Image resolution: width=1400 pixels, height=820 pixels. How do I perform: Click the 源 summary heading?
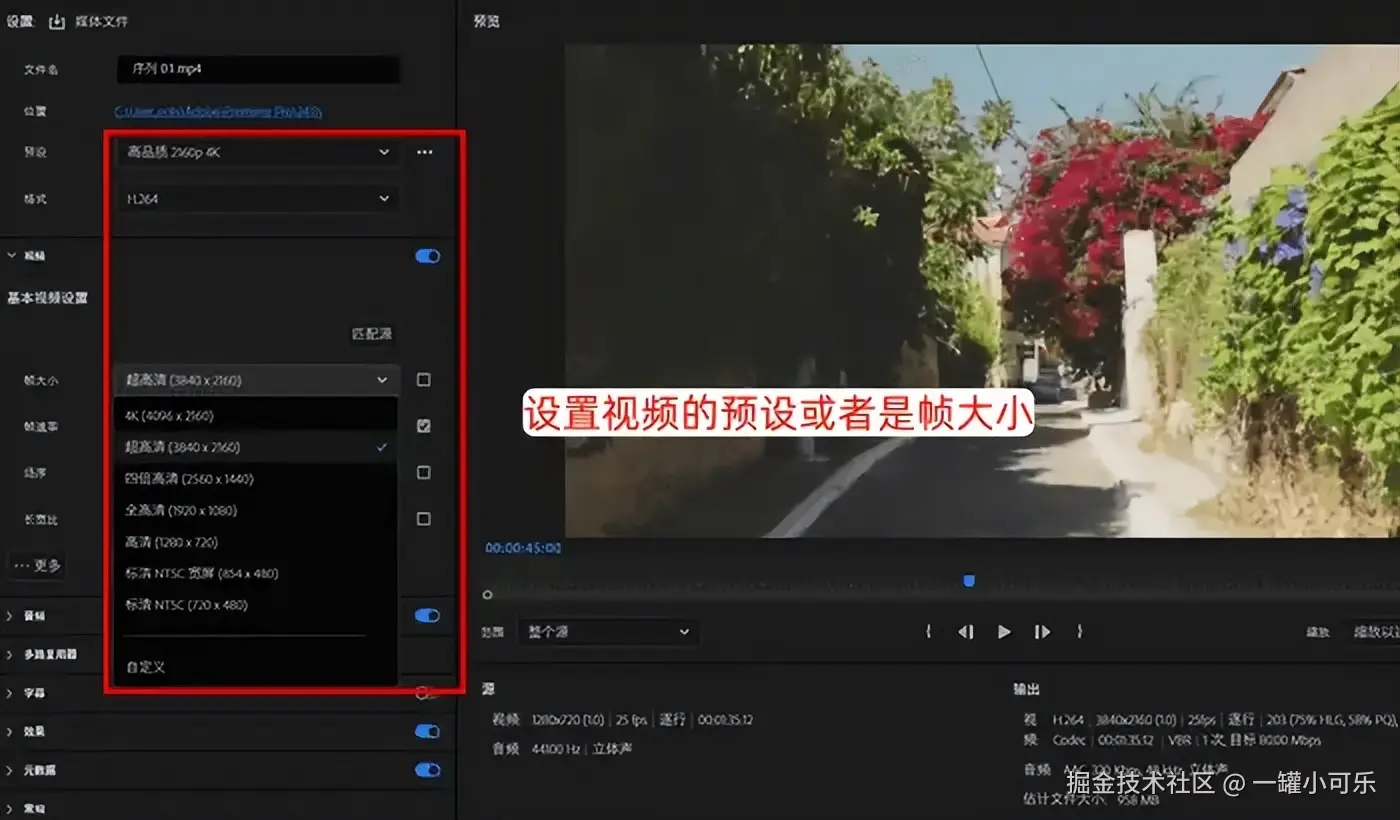(488, 689)
